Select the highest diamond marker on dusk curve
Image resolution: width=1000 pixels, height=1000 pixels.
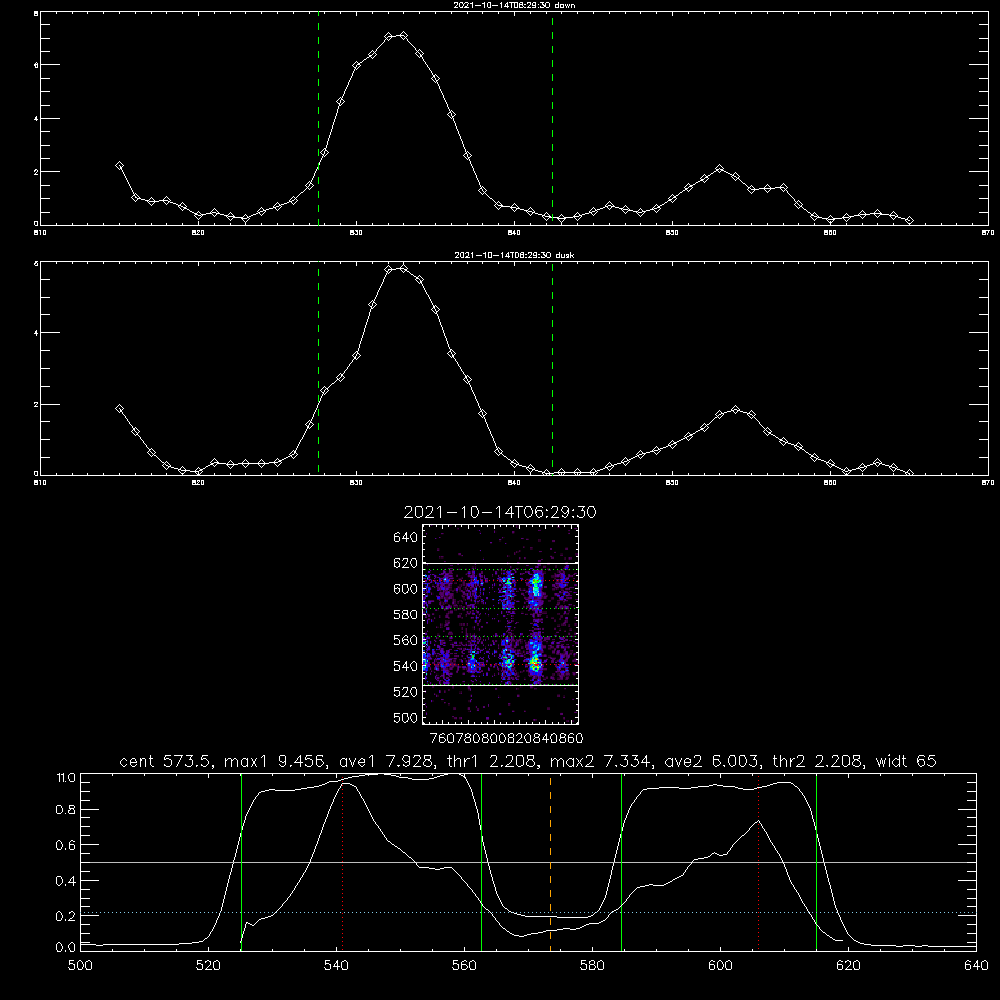tap(403, 268)
